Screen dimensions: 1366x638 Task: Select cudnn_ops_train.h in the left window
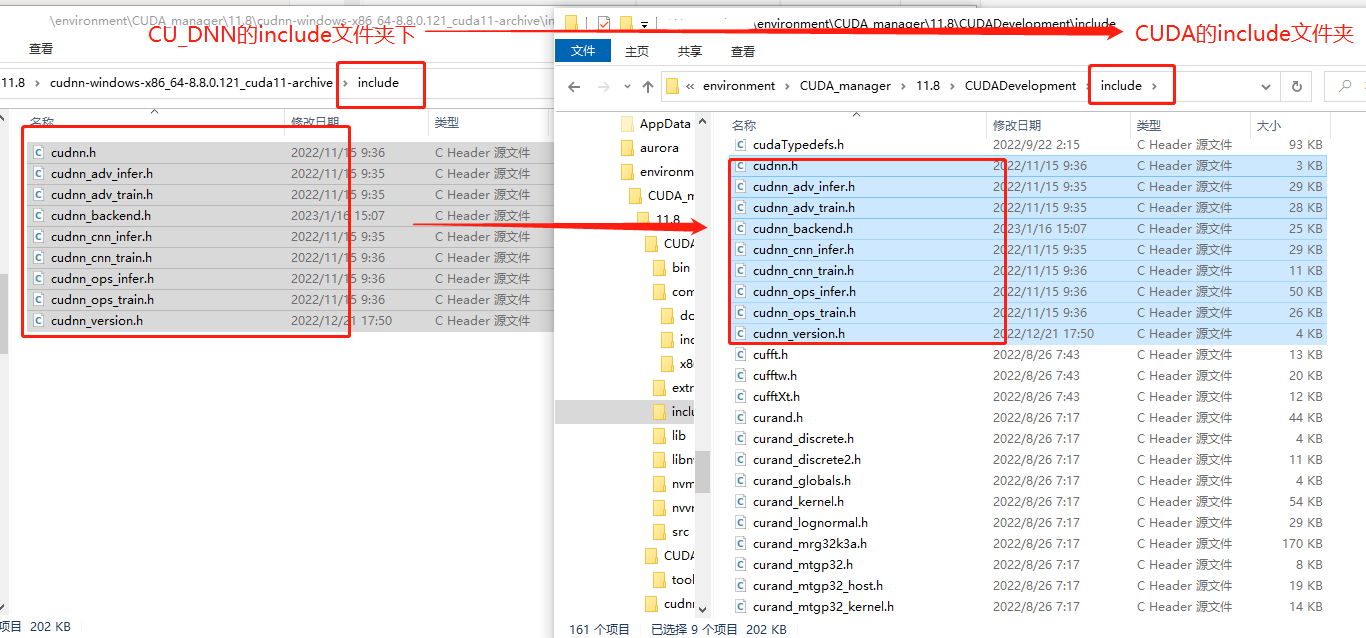pos(102,300)
